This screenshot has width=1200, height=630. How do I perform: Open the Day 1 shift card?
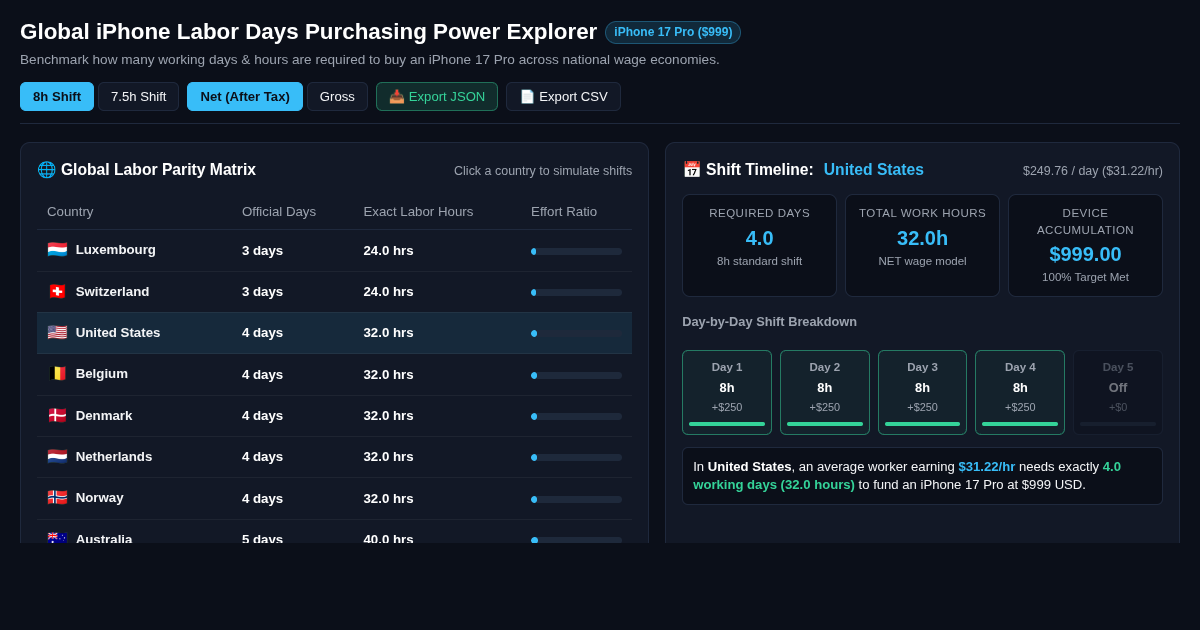[x=727, y=392]
